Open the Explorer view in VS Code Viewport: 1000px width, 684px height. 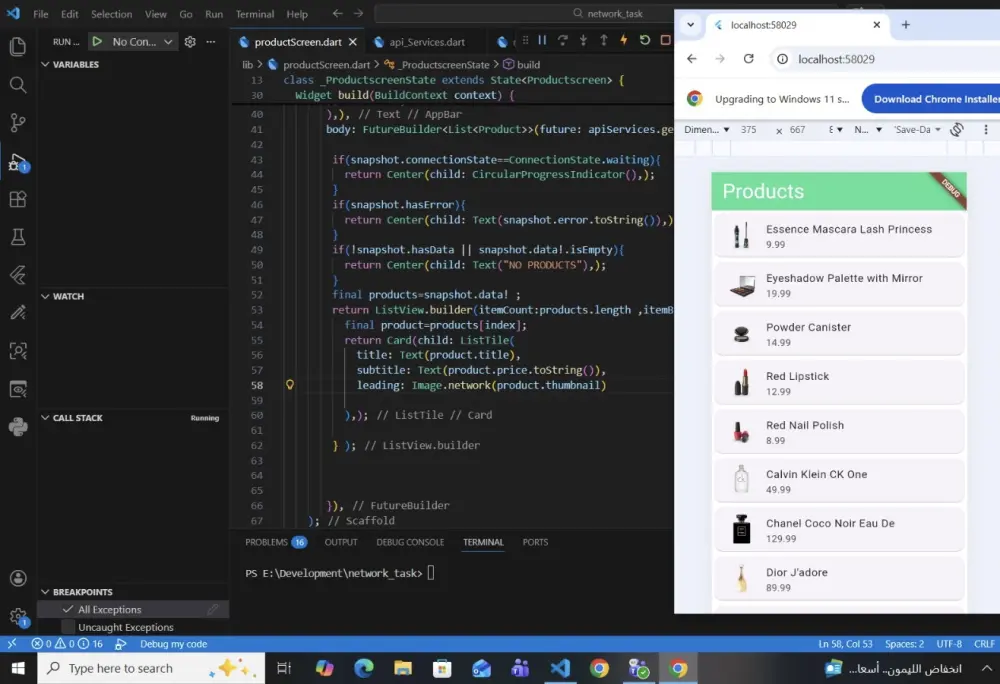point(17,46)
